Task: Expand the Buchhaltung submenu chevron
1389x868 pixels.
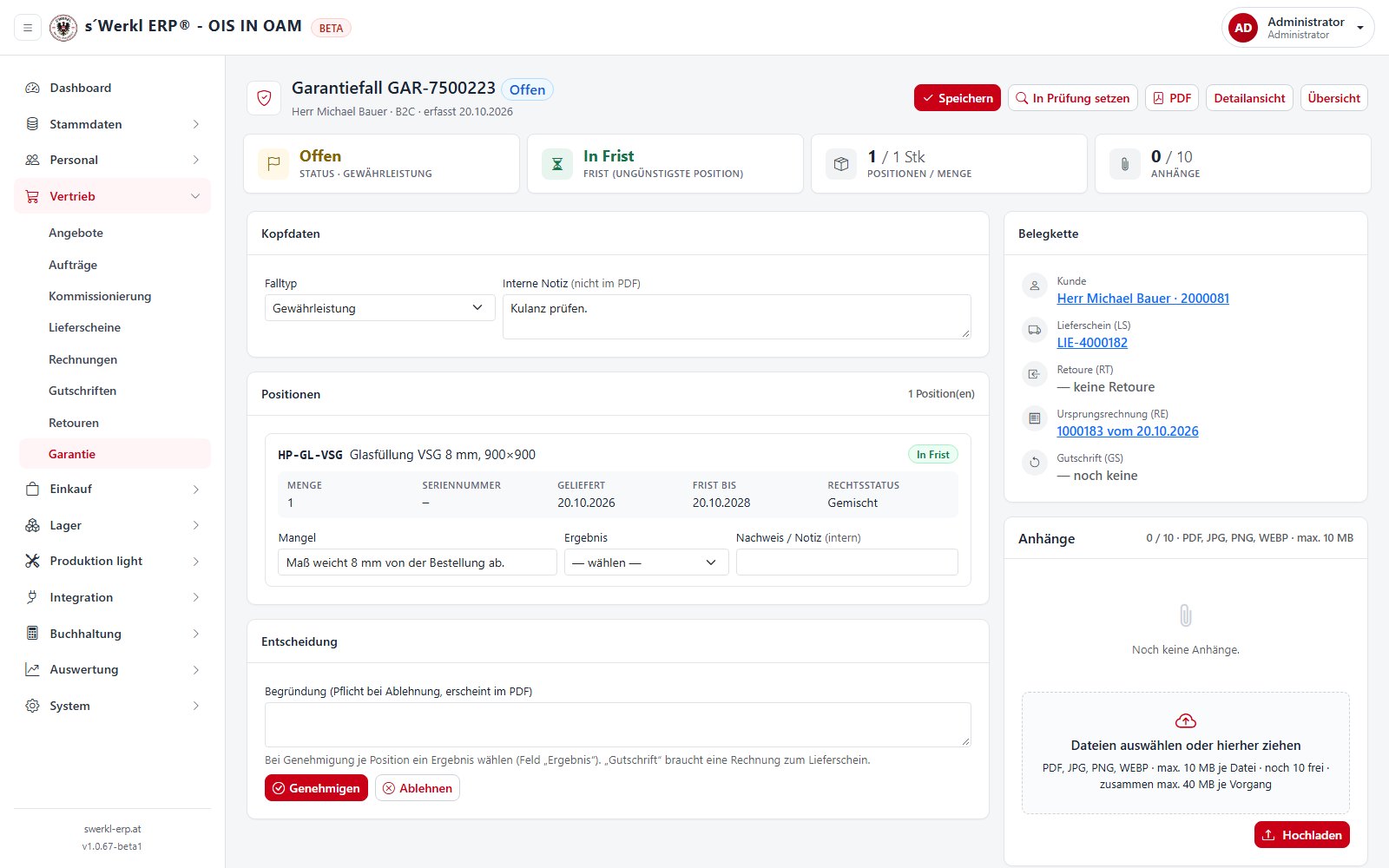Action: [x=195, y=634]
